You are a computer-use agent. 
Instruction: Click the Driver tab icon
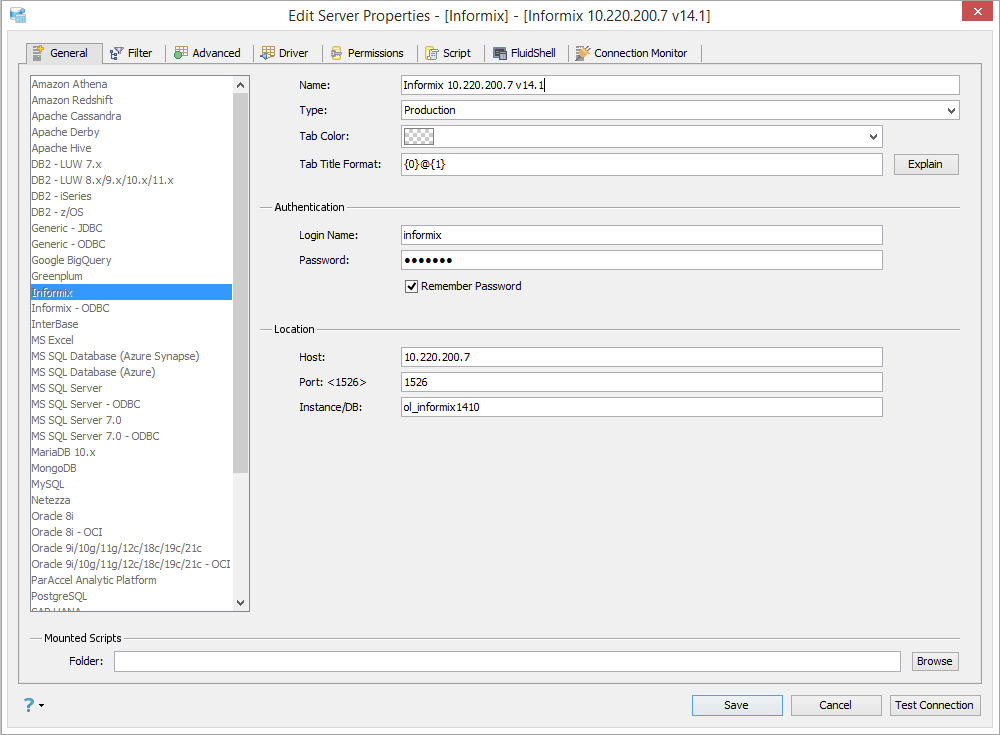pos(268,53)
